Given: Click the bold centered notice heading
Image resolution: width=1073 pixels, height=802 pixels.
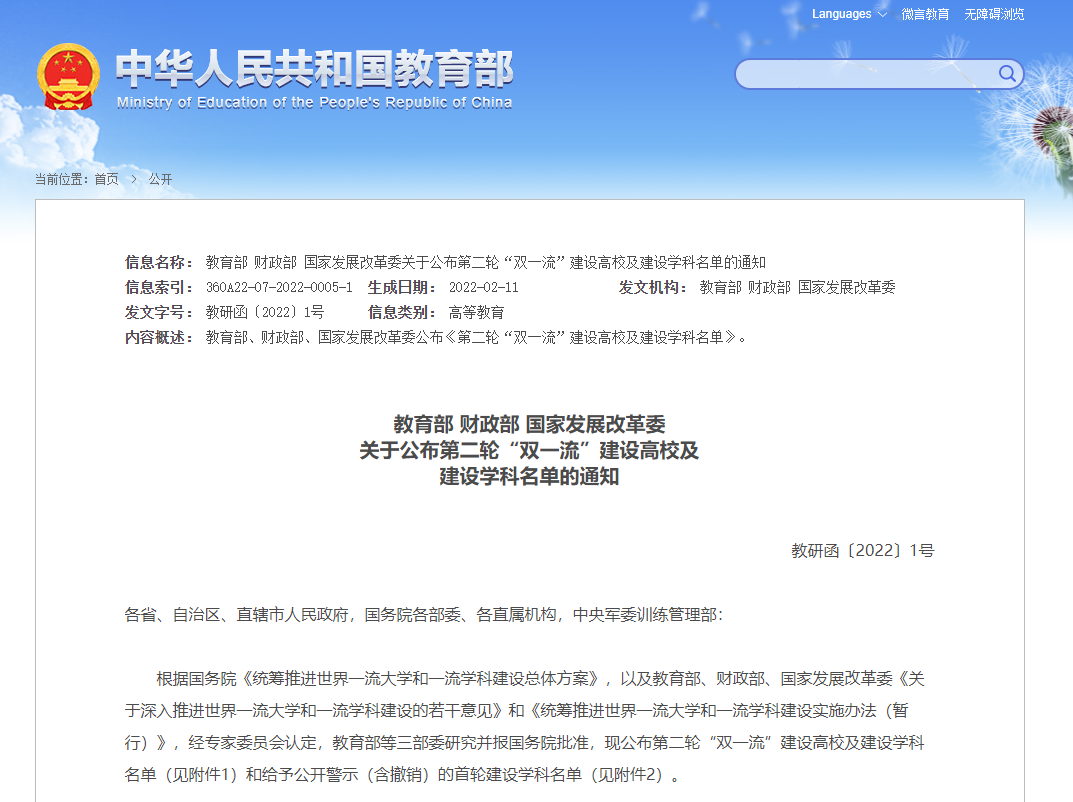Looking at the screenshot, I should pos(529,451).
